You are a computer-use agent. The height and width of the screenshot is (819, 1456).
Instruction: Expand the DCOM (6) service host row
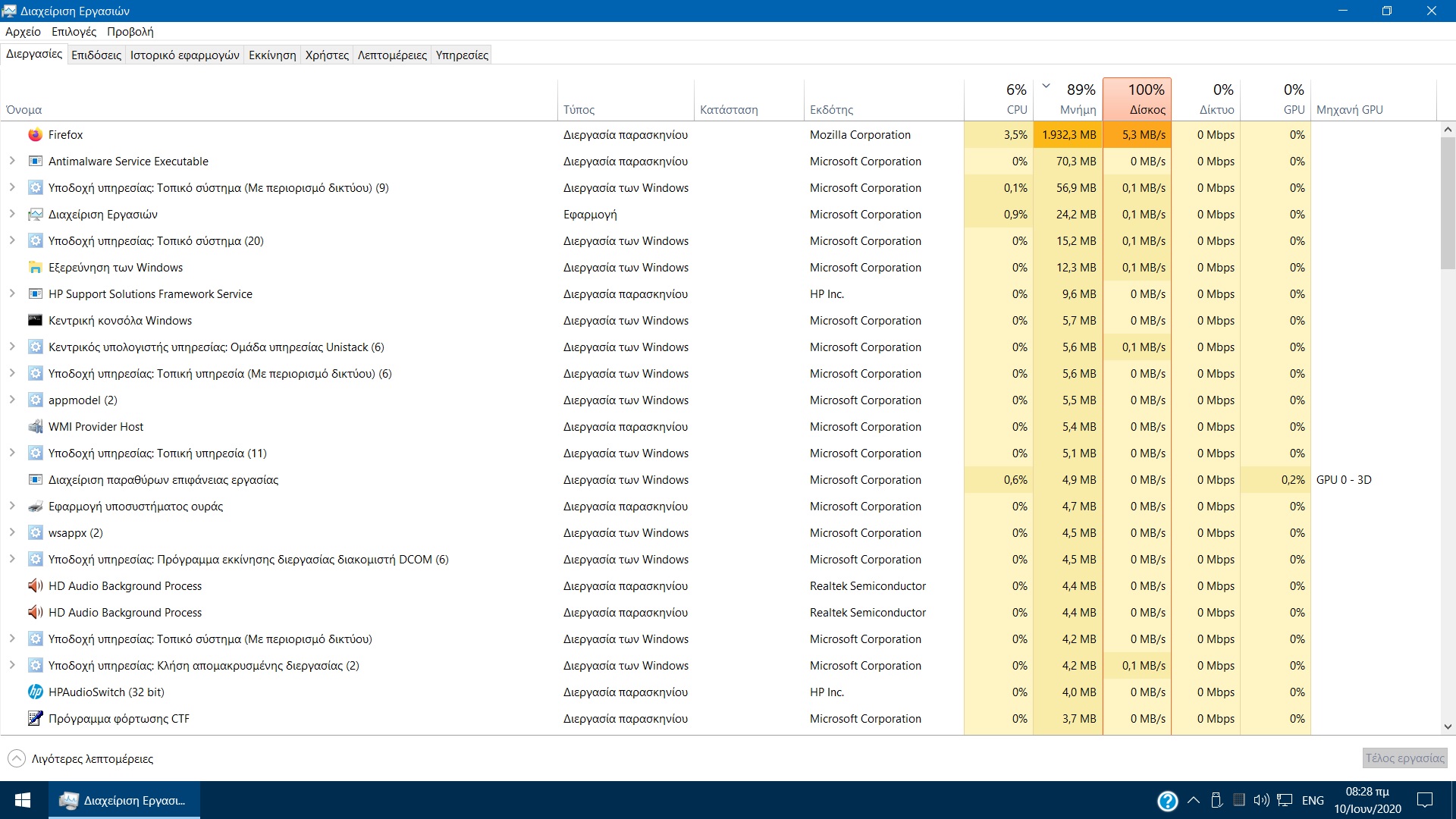[x=12, y=560]
